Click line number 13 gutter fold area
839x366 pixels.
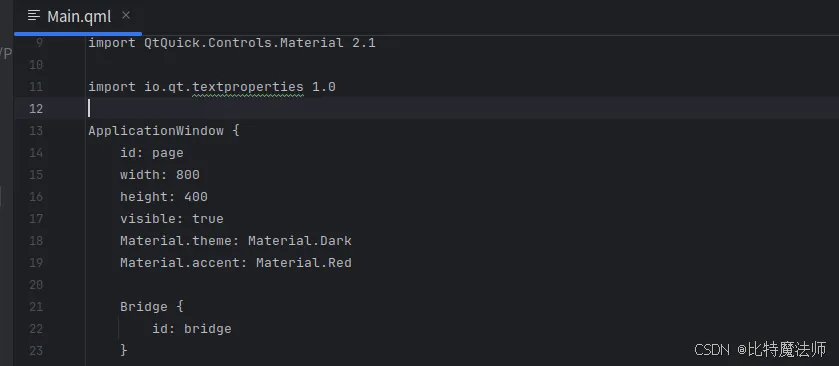click(x=36, y=131)
